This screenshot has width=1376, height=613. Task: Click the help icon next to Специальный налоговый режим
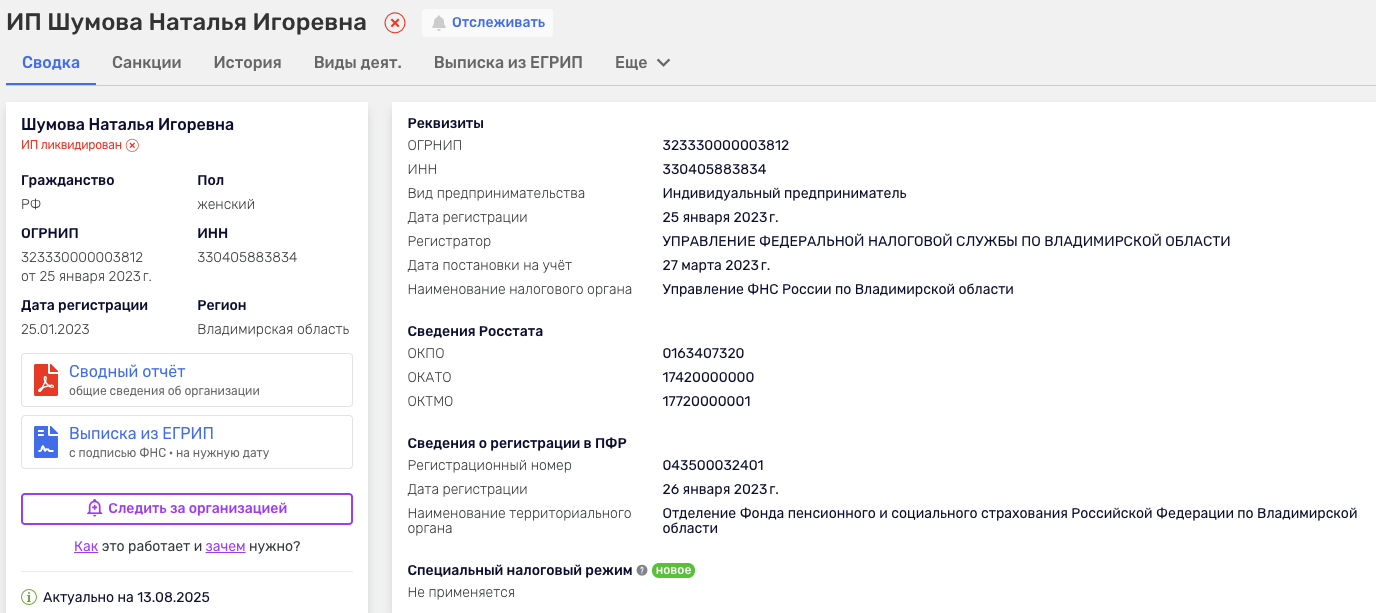click(642, 571)
